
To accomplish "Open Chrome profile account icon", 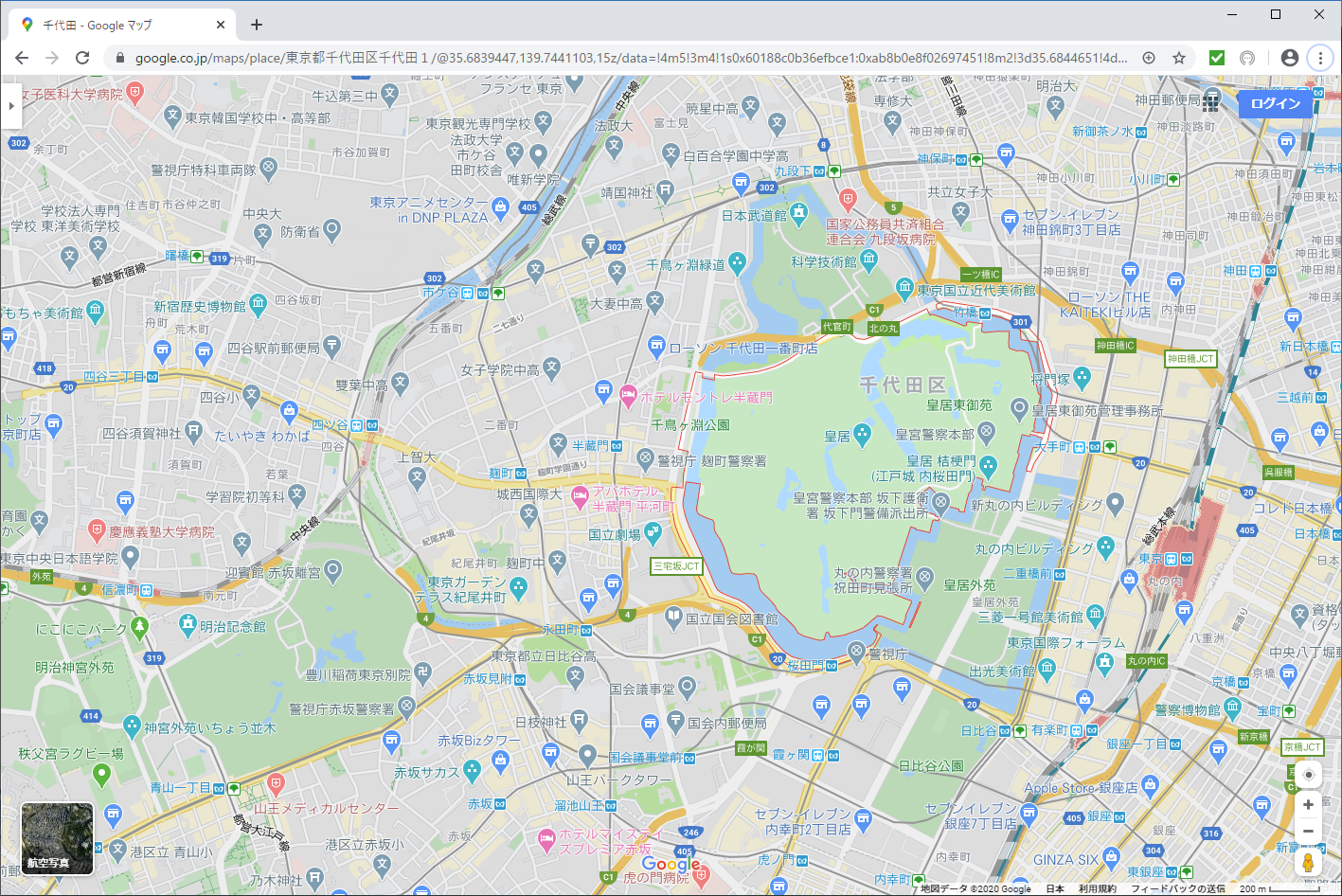I will (1289, 58).
